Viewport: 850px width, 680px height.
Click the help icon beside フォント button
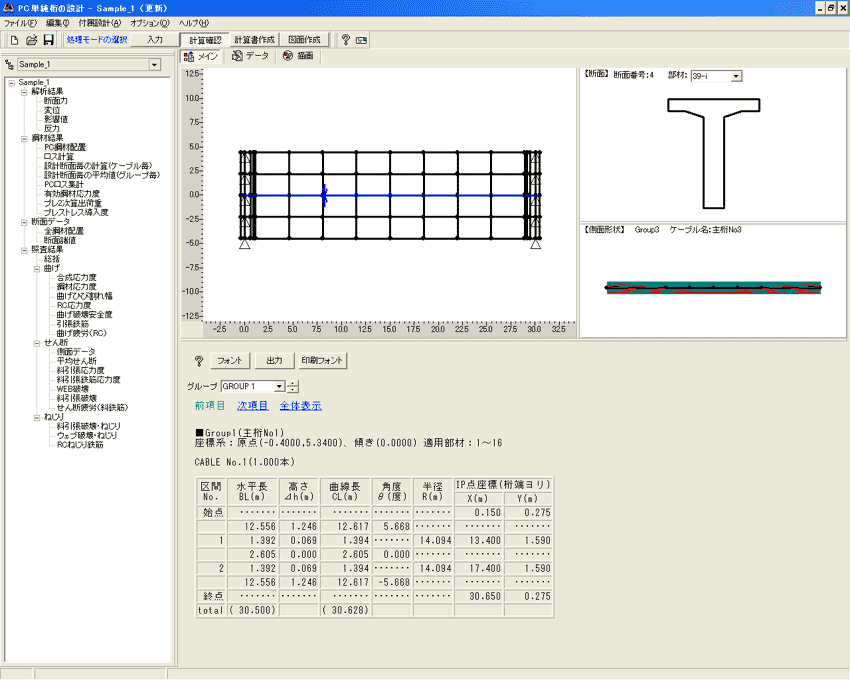[x=198, y=360]
